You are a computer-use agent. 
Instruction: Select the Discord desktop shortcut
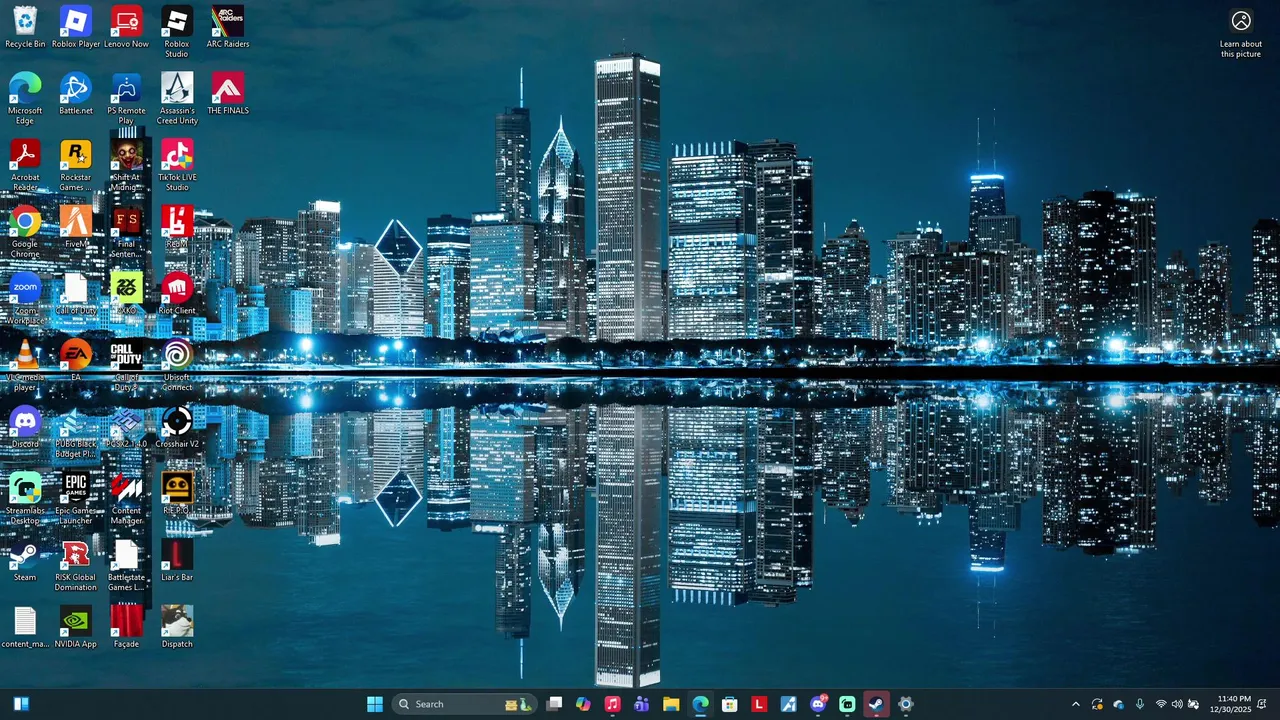pyautogui.click(x=25, y=428)
